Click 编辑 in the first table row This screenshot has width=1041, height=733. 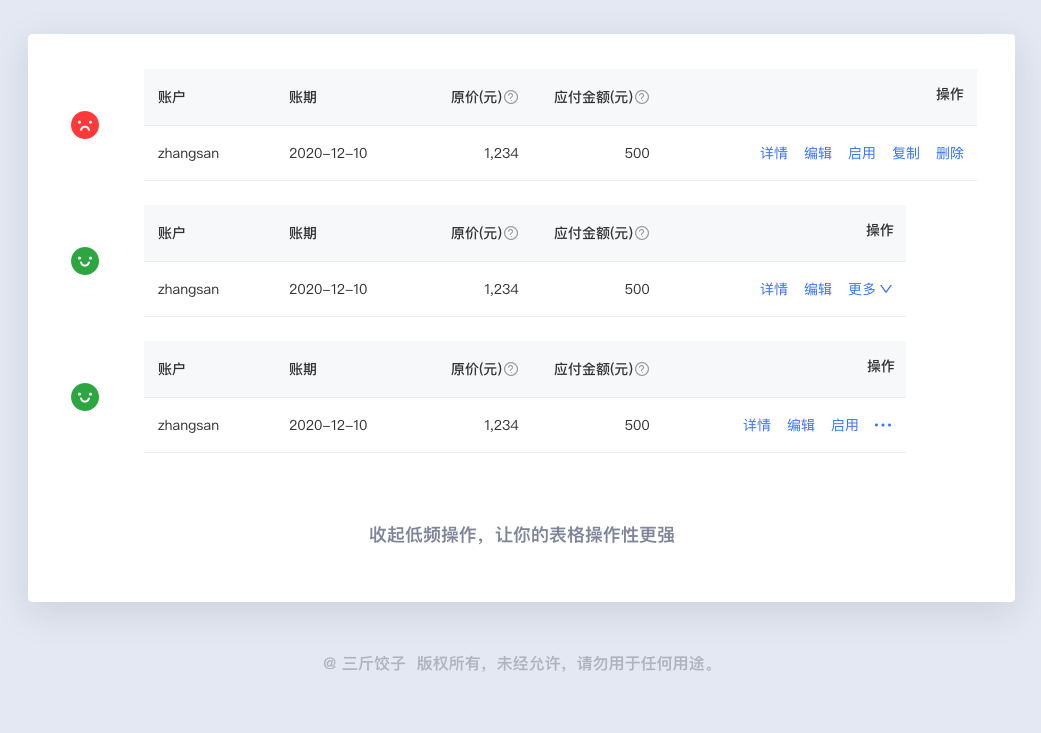point(818,153)
